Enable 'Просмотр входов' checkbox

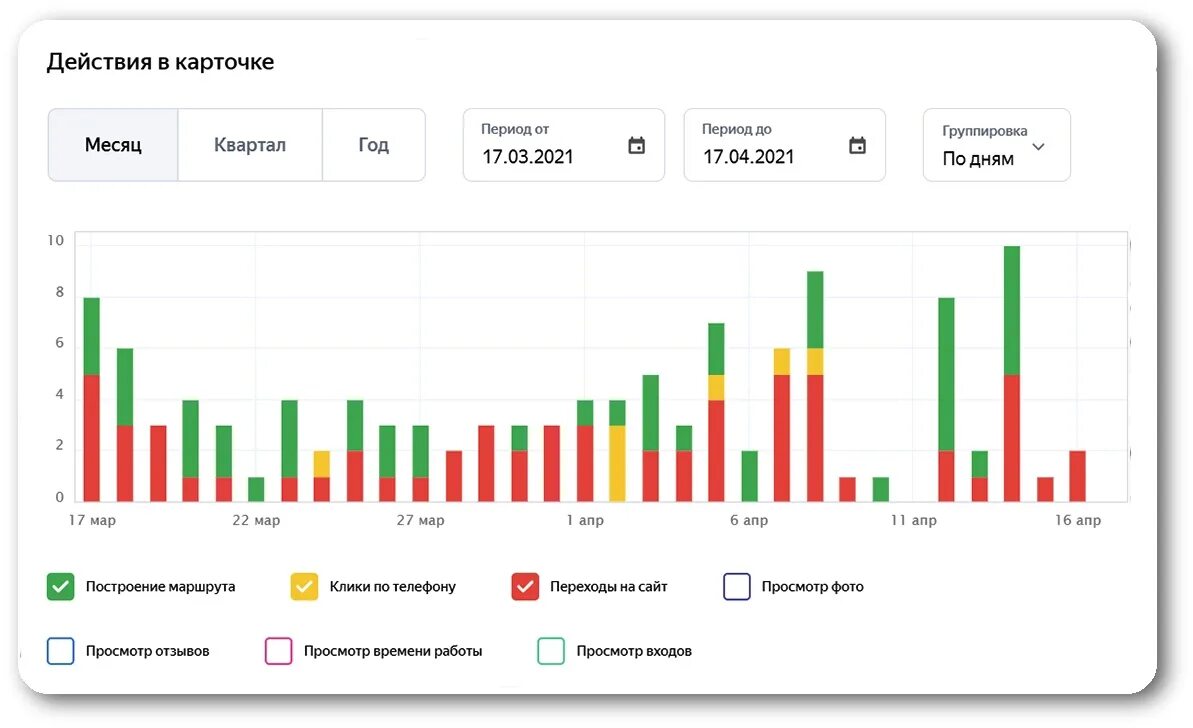tap(551, 651)
